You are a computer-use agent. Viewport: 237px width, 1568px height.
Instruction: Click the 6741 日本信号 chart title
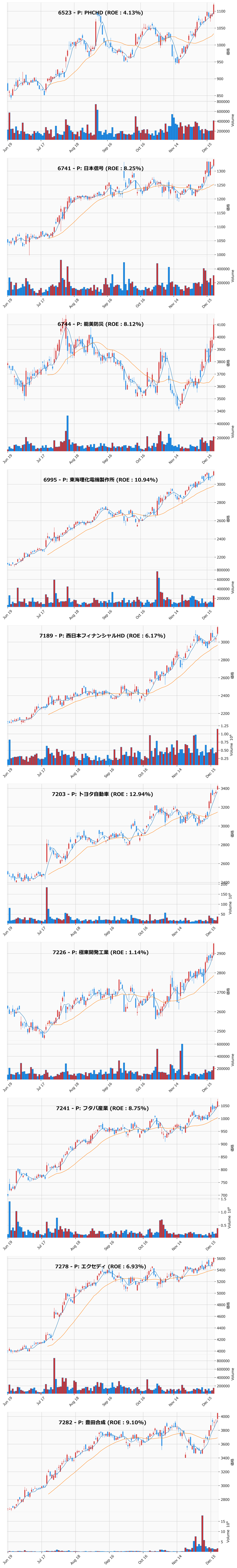(x=100, y=168)
